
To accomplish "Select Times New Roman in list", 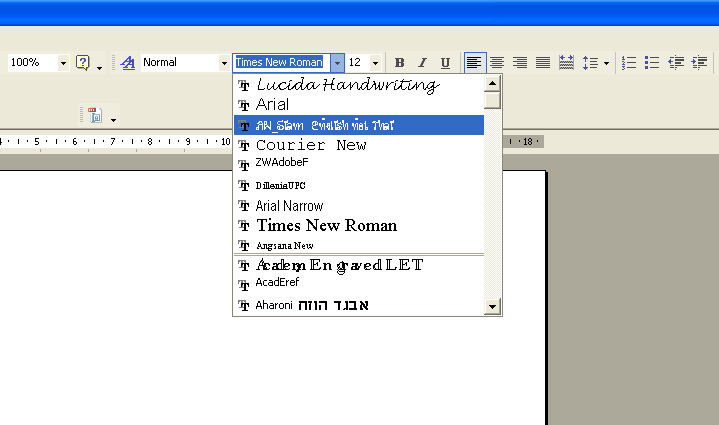I will (359, 226).
